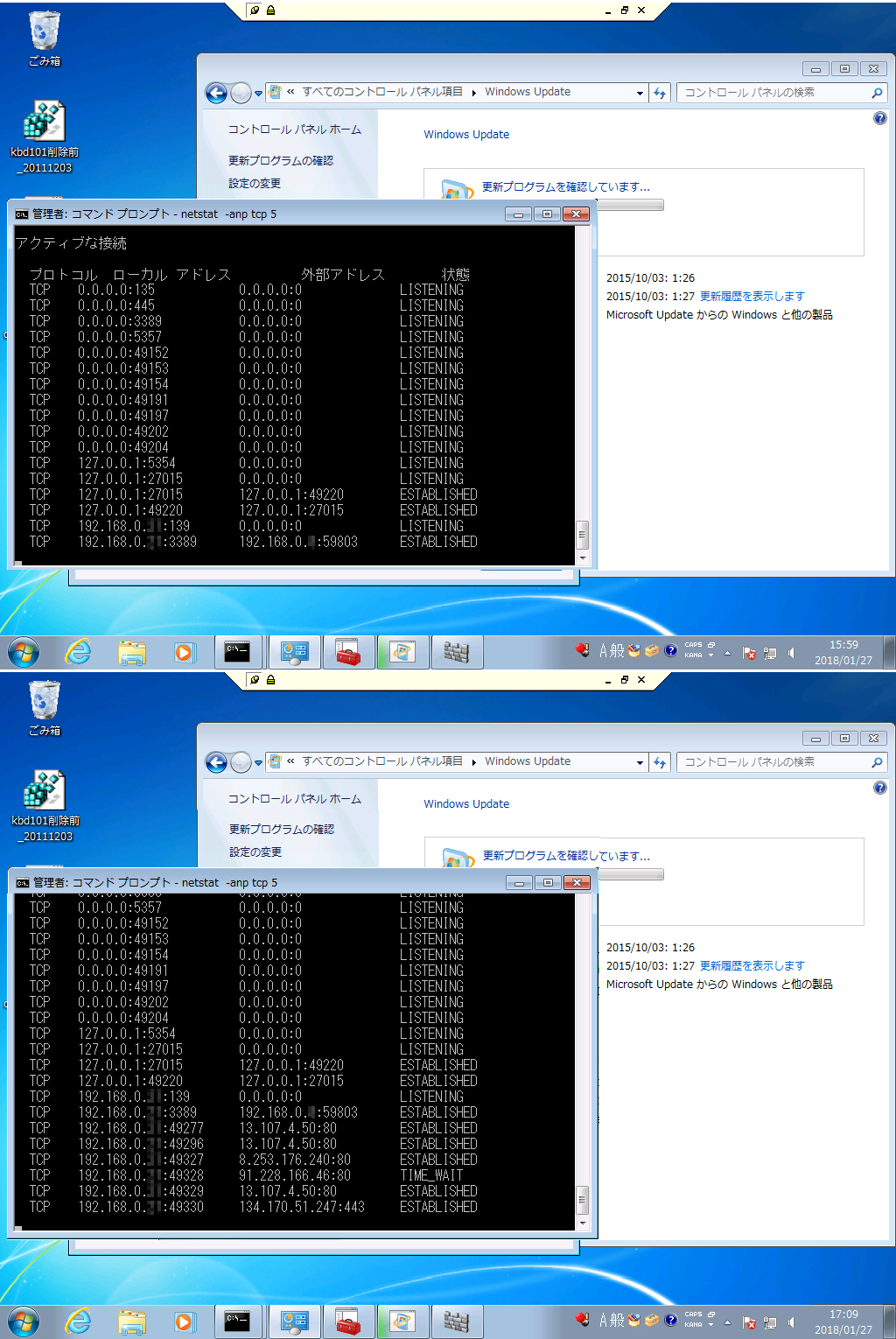Open the recent pages dropdown beside Back at 17:09
The image size is (896, 1339).
click(258, 763)
